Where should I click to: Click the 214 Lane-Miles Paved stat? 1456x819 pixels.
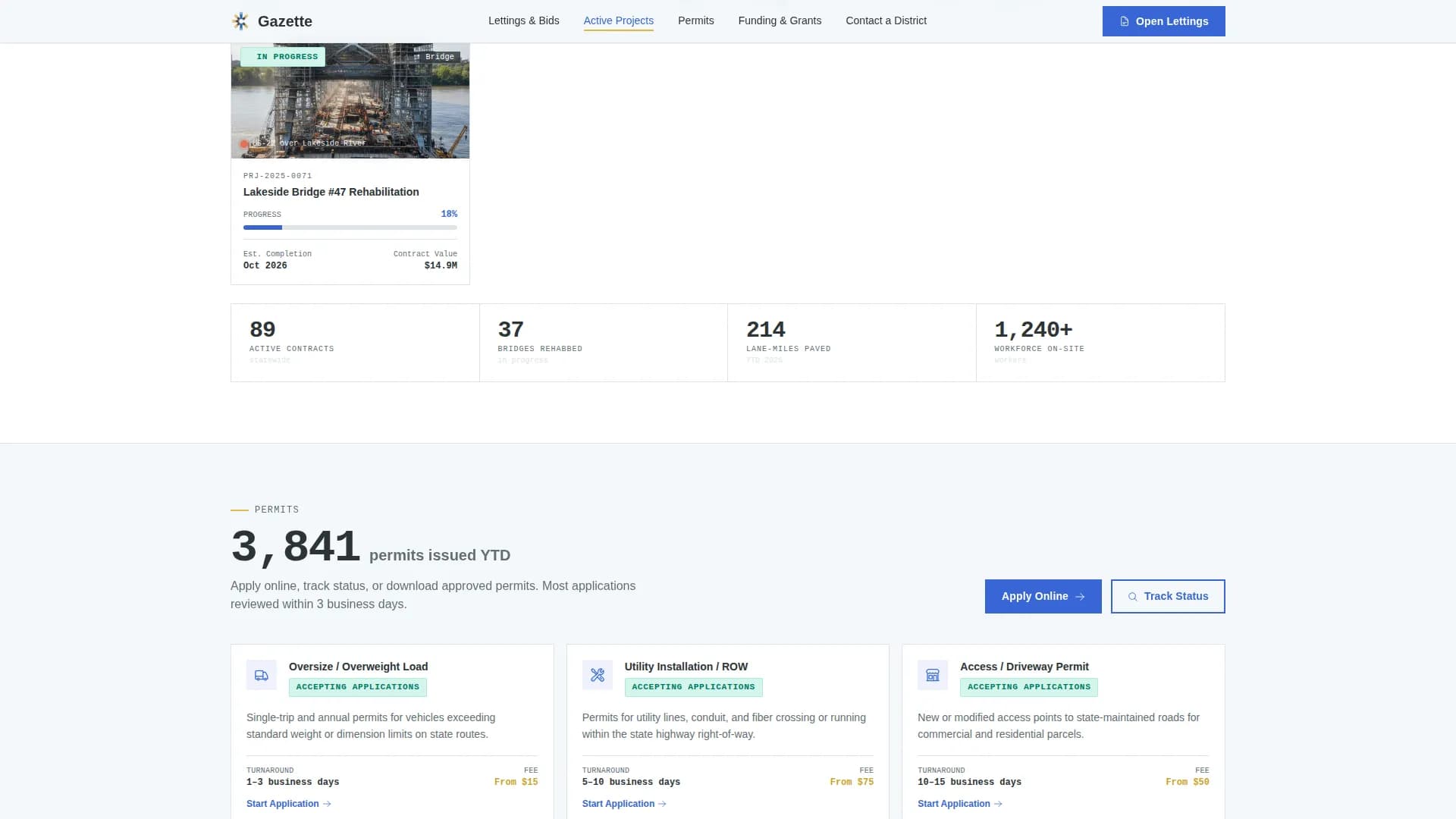pyautogui.click(x=852, y=343)
